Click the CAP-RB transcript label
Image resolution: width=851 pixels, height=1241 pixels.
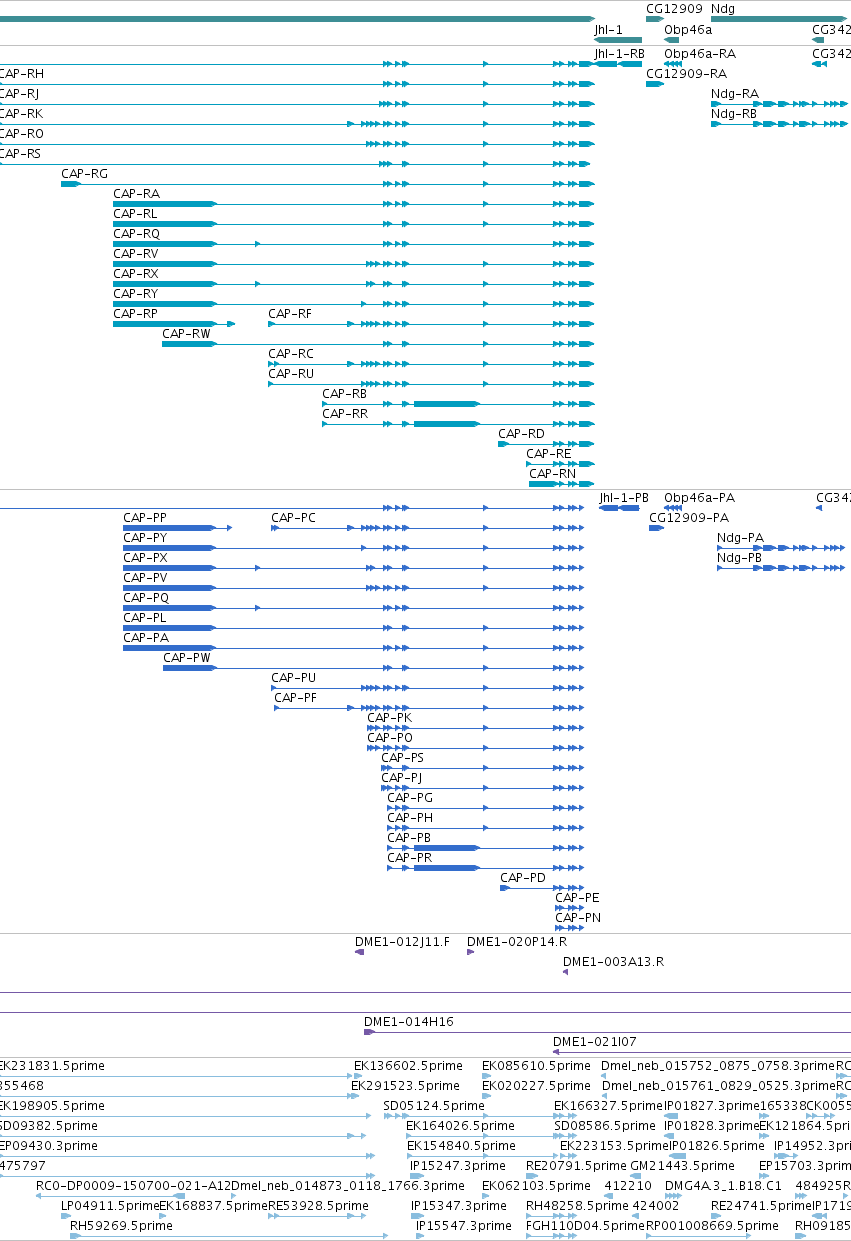(345, 394)
